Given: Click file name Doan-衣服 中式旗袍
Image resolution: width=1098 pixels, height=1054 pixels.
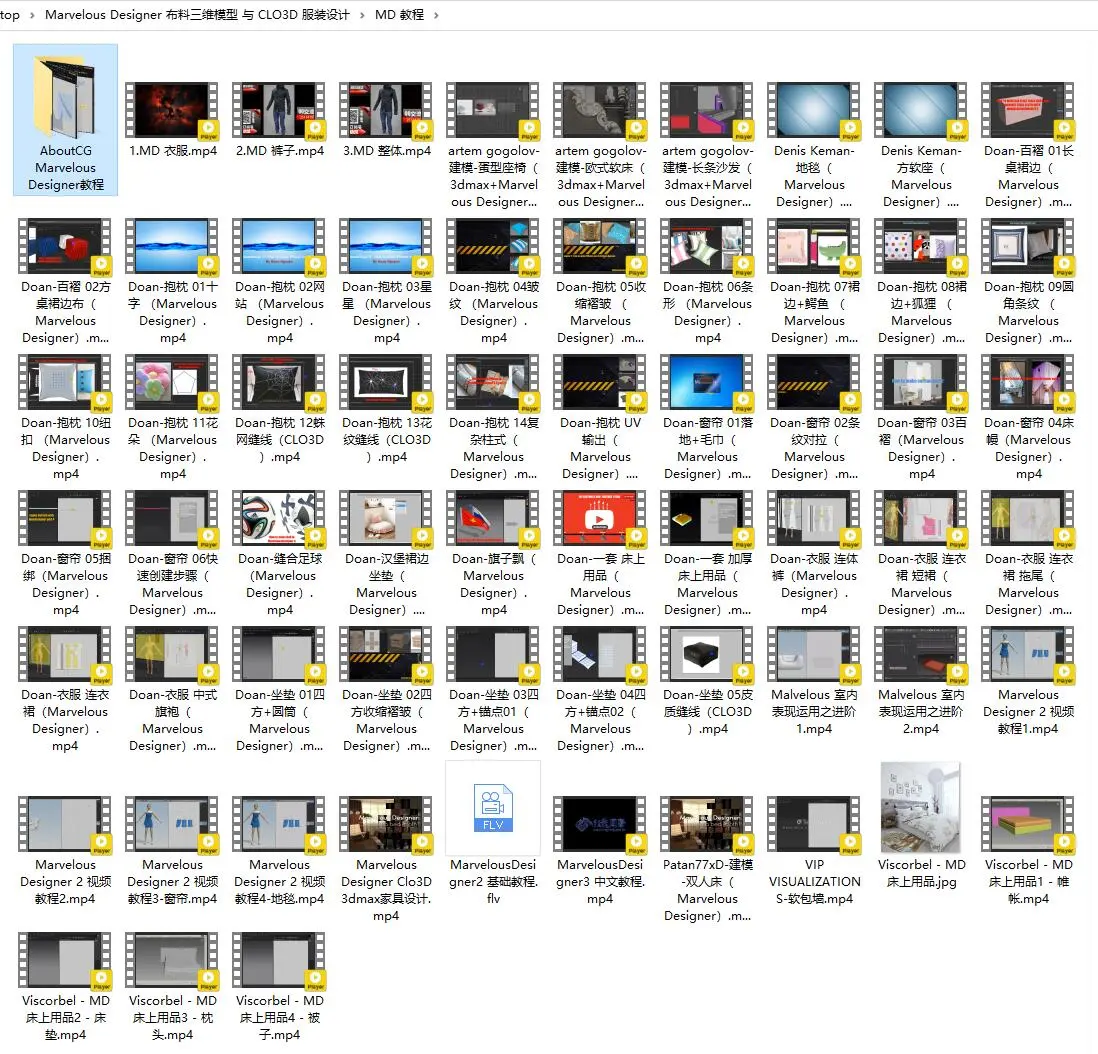Looking at the screenshot, I should point(172,720).
